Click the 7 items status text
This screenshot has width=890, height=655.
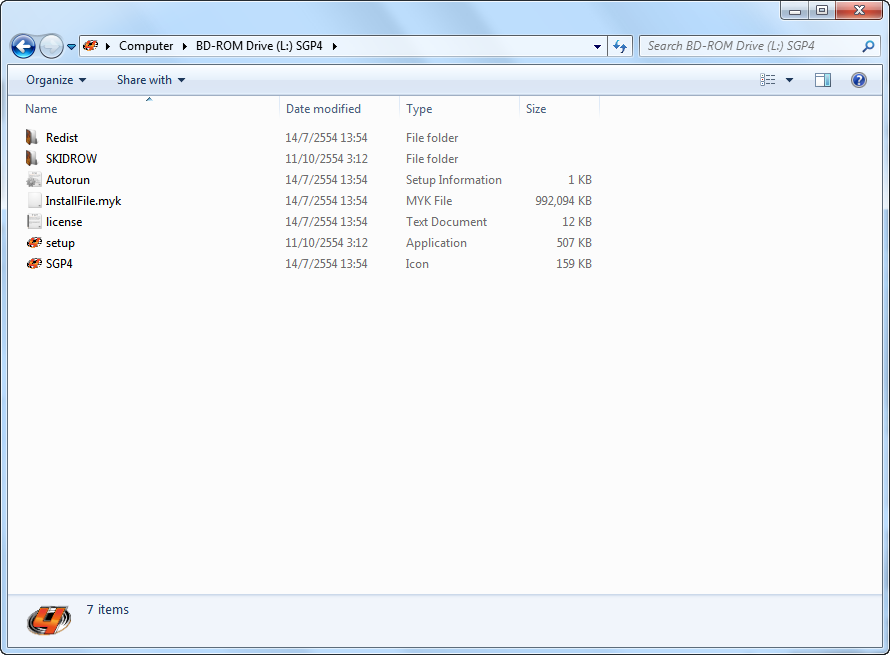pos(108,609)
